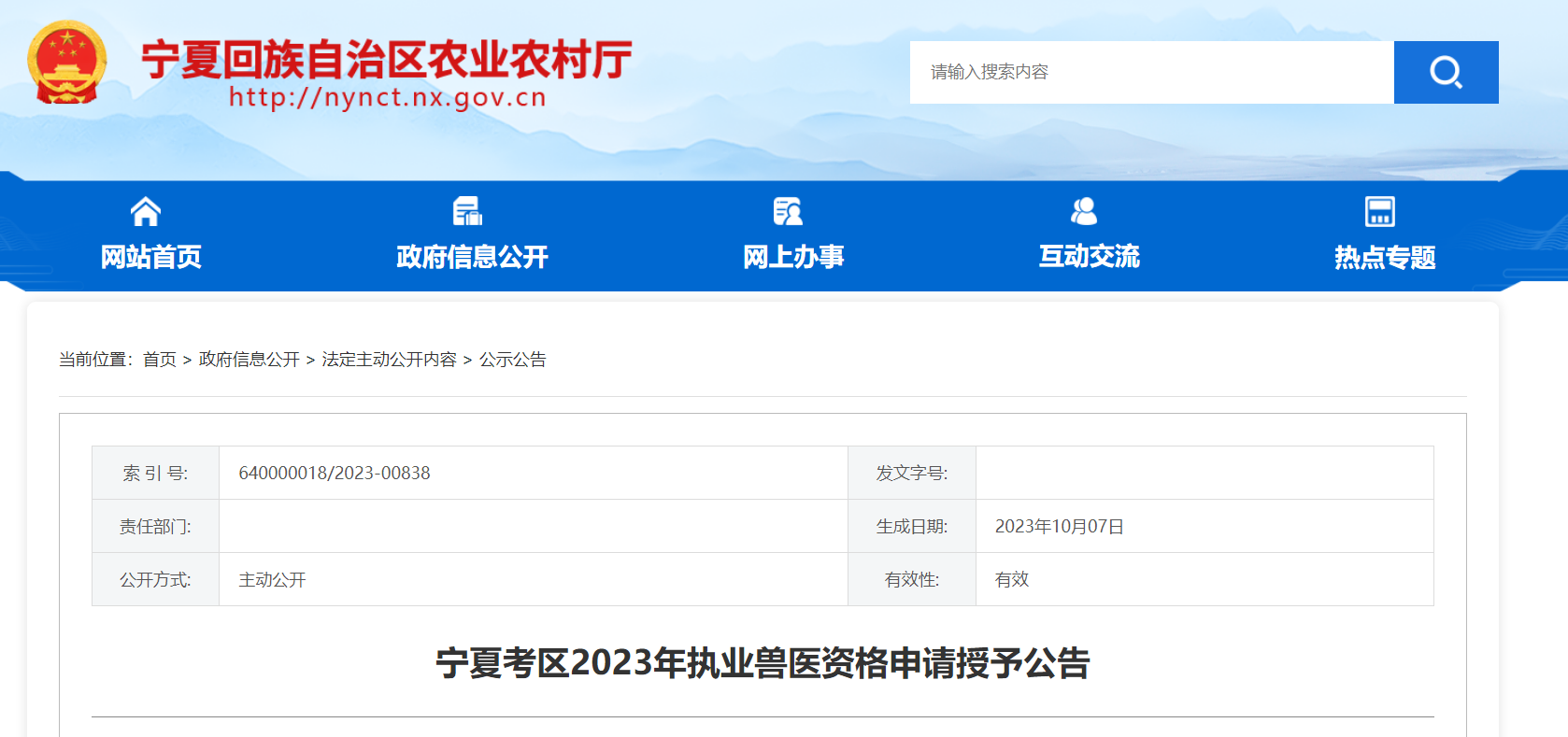This screenshot has width=1568, height=737.
Task: Open the 政府信息公开 navigation menu item
Action: click(x=472, y=257)
